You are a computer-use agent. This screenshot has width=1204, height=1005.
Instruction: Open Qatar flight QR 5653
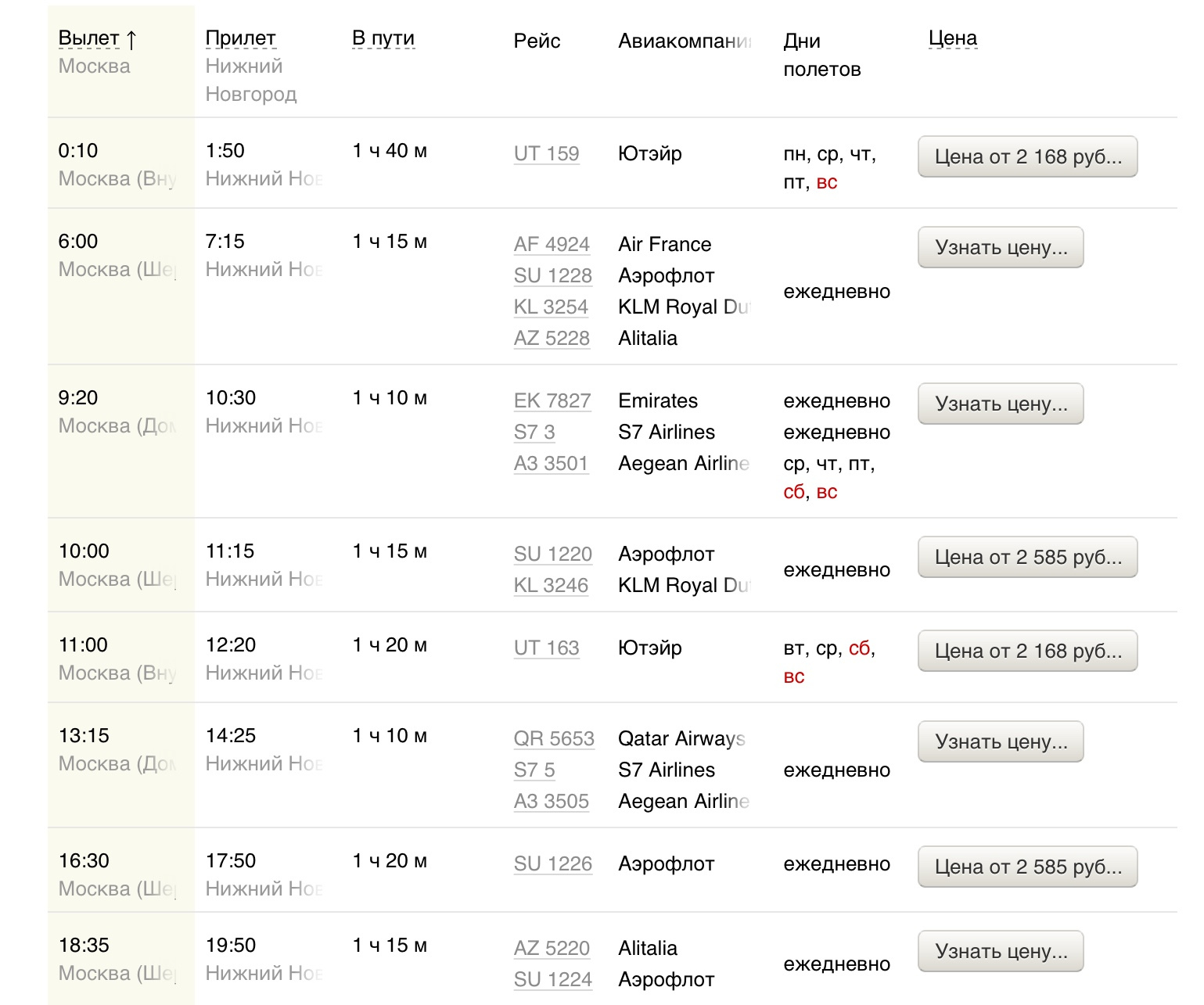tap(554, 739)
